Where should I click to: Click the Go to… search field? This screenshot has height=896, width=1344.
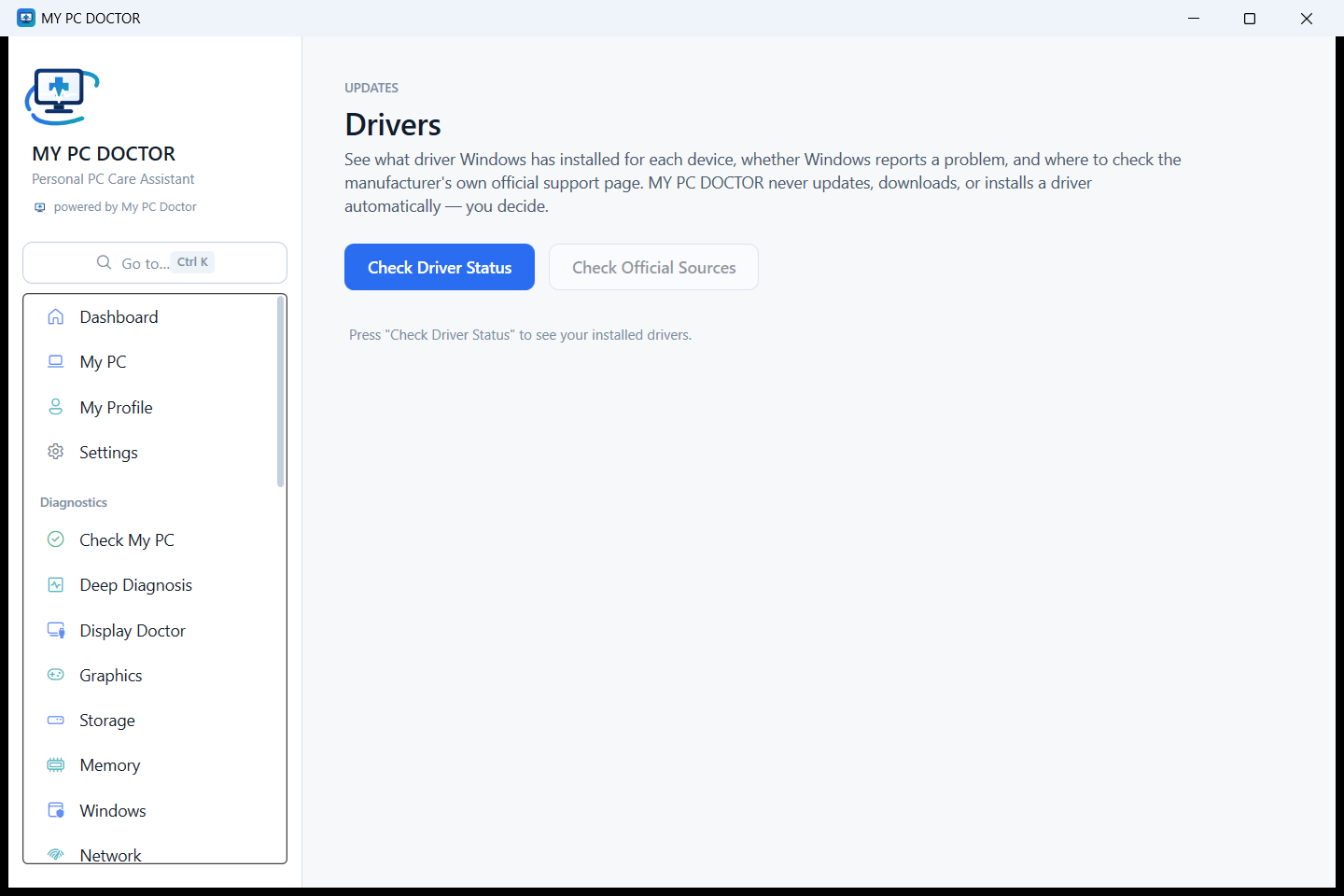click(x=155, y=262)
